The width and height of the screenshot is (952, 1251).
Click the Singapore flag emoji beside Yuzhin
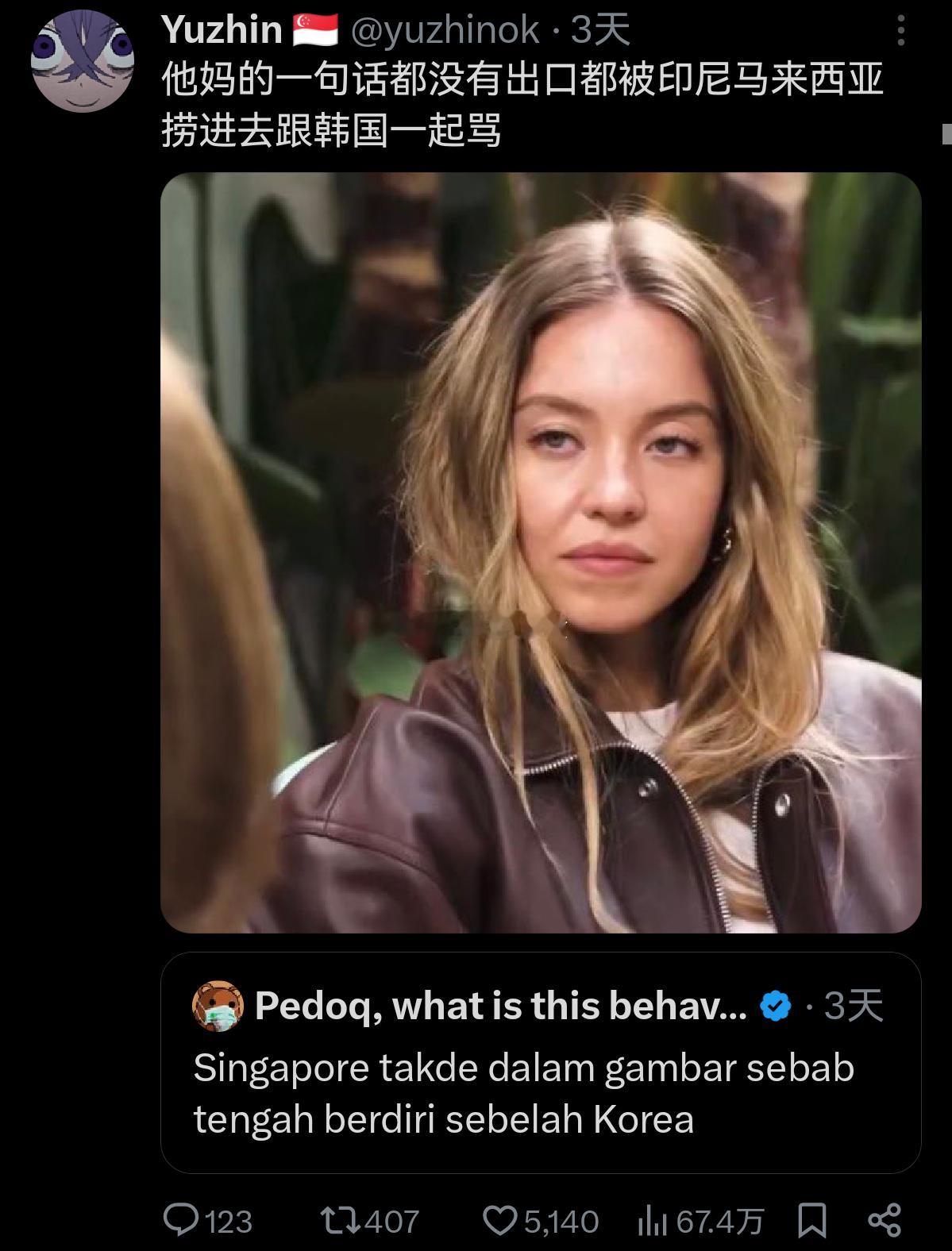[316, 31]
